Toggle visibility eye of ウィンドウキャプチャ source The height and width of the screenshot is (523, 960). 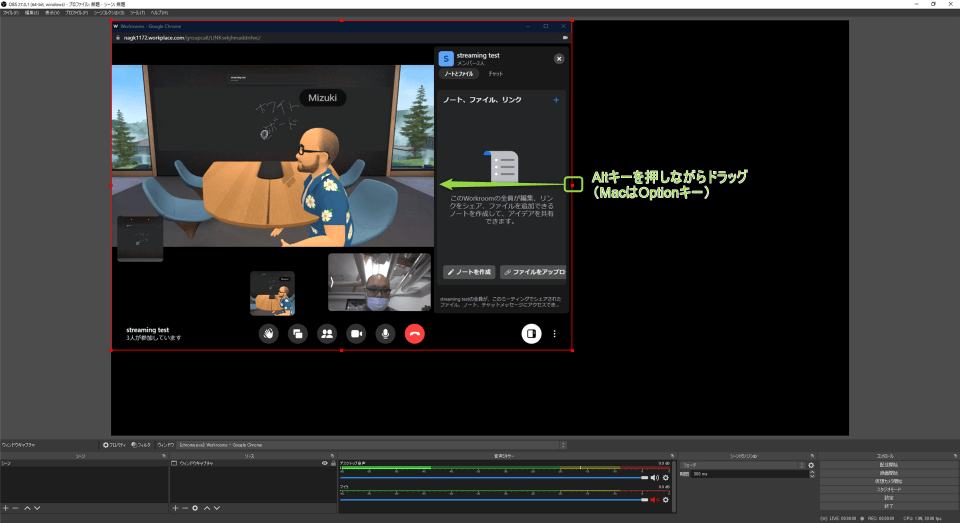[324, 464]
